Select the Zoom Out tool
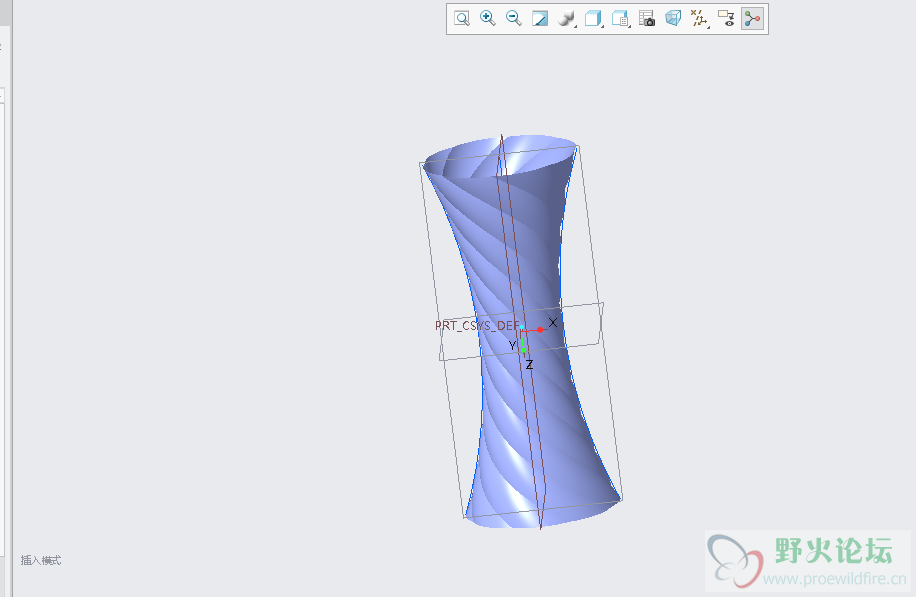This screenshot has width=916, height=597. (x=513, y=19)
